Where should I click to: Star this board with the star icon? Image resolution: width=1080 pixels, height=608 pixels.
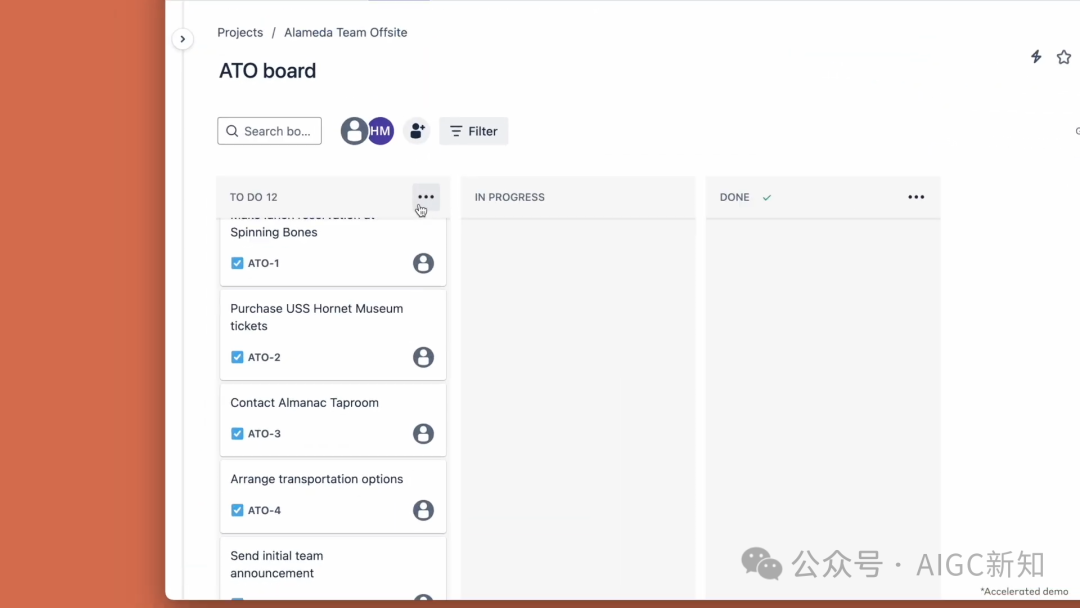(1063, 57)
